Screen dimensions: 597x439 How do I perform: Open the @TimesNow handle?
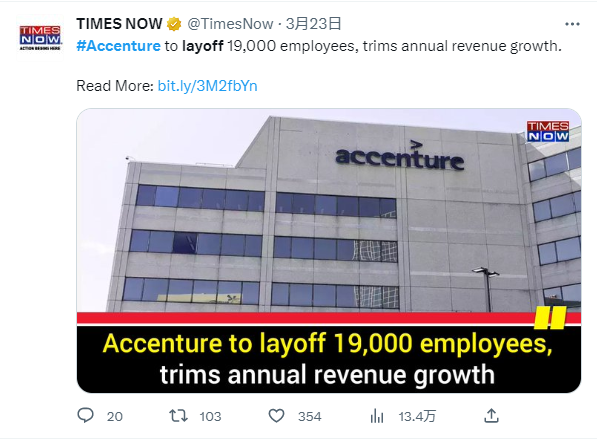pyautogui.click(x=230, y=24)
